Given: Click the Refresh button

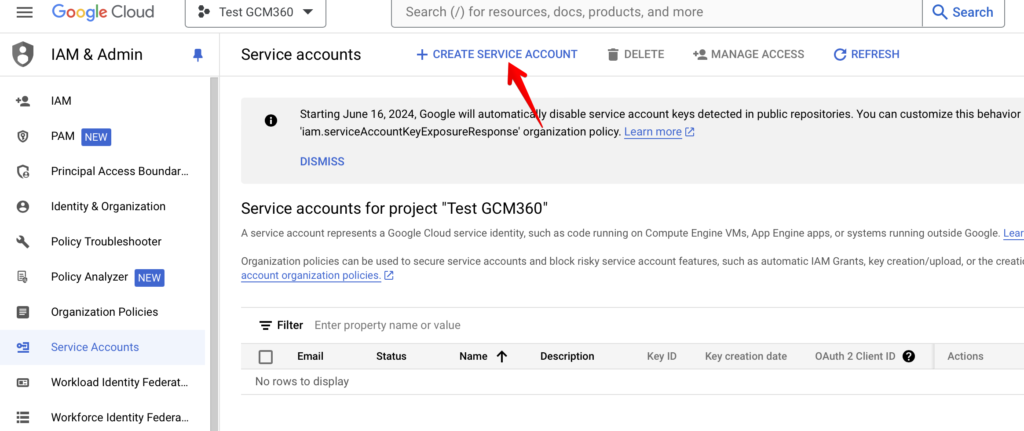Looking at the screenshot, I should click(866, 54).
